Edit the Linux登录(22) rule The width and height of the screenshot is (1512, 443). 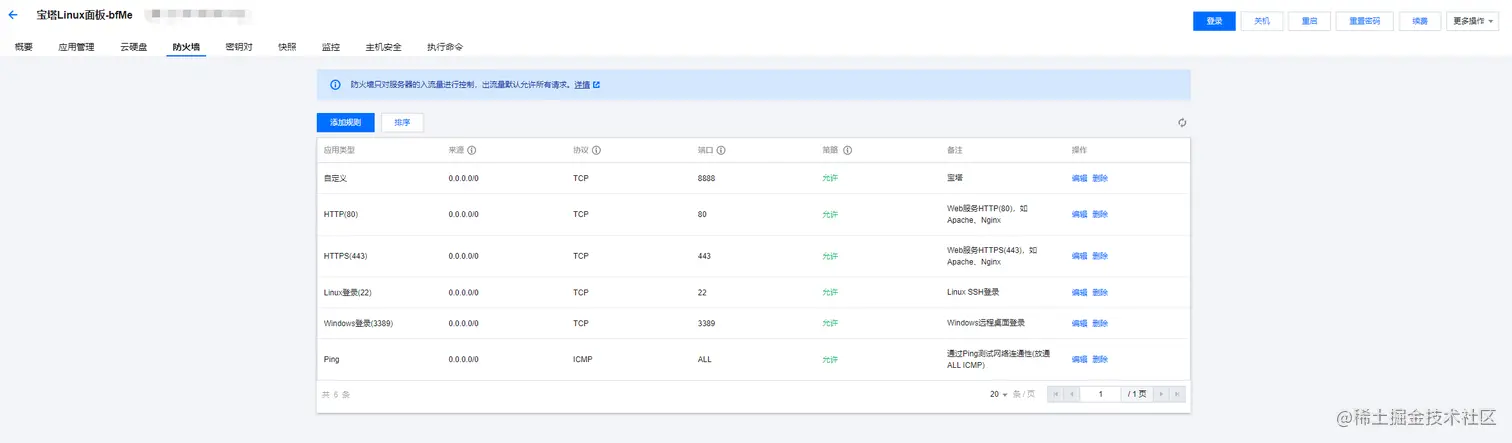[1079, 292]
